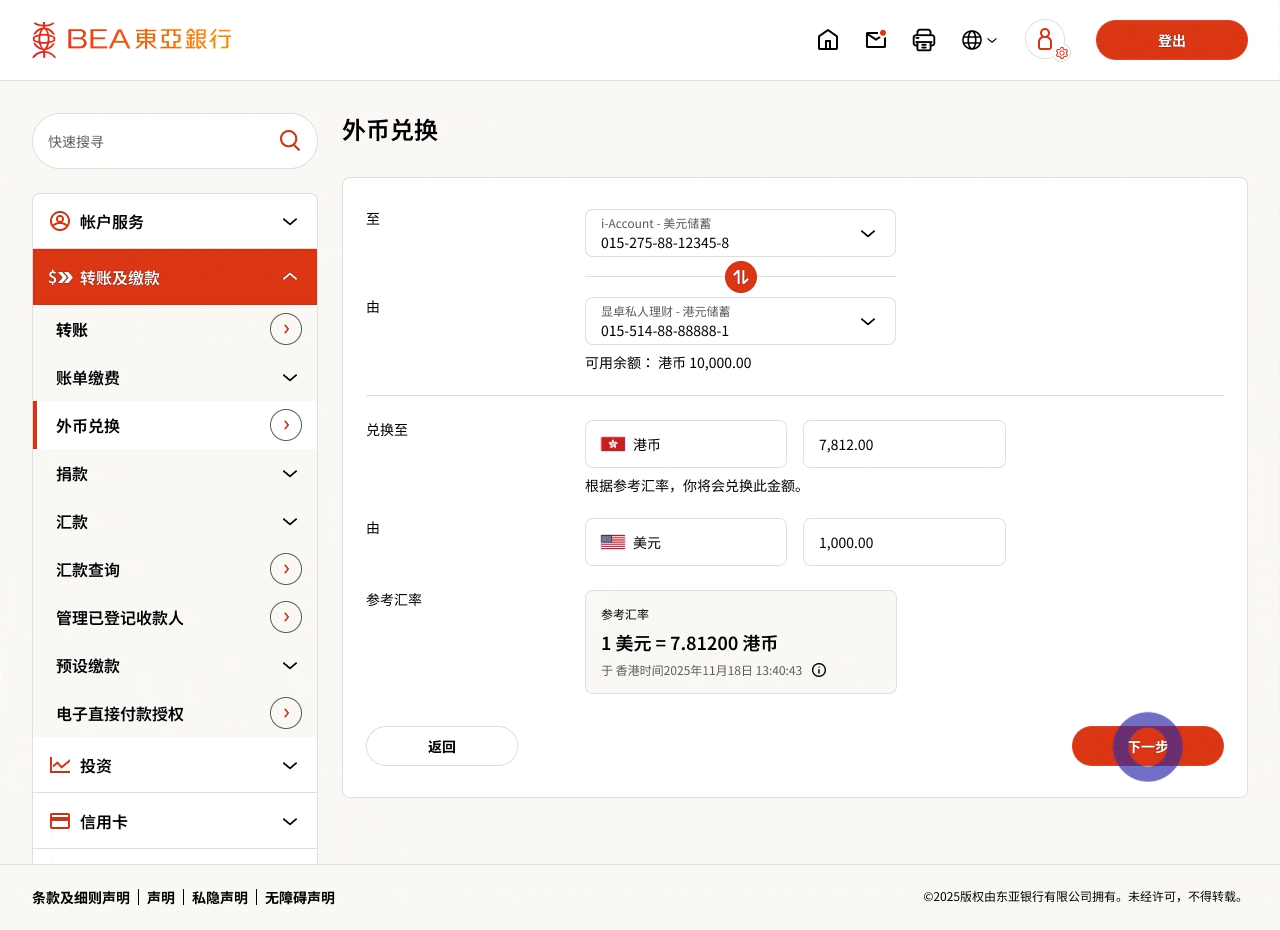The height and width of the screenshot is (930, 1280).
Task: Open the source account dropdown 015-514-88-88888-1
Action: click(x=740, y=321)
